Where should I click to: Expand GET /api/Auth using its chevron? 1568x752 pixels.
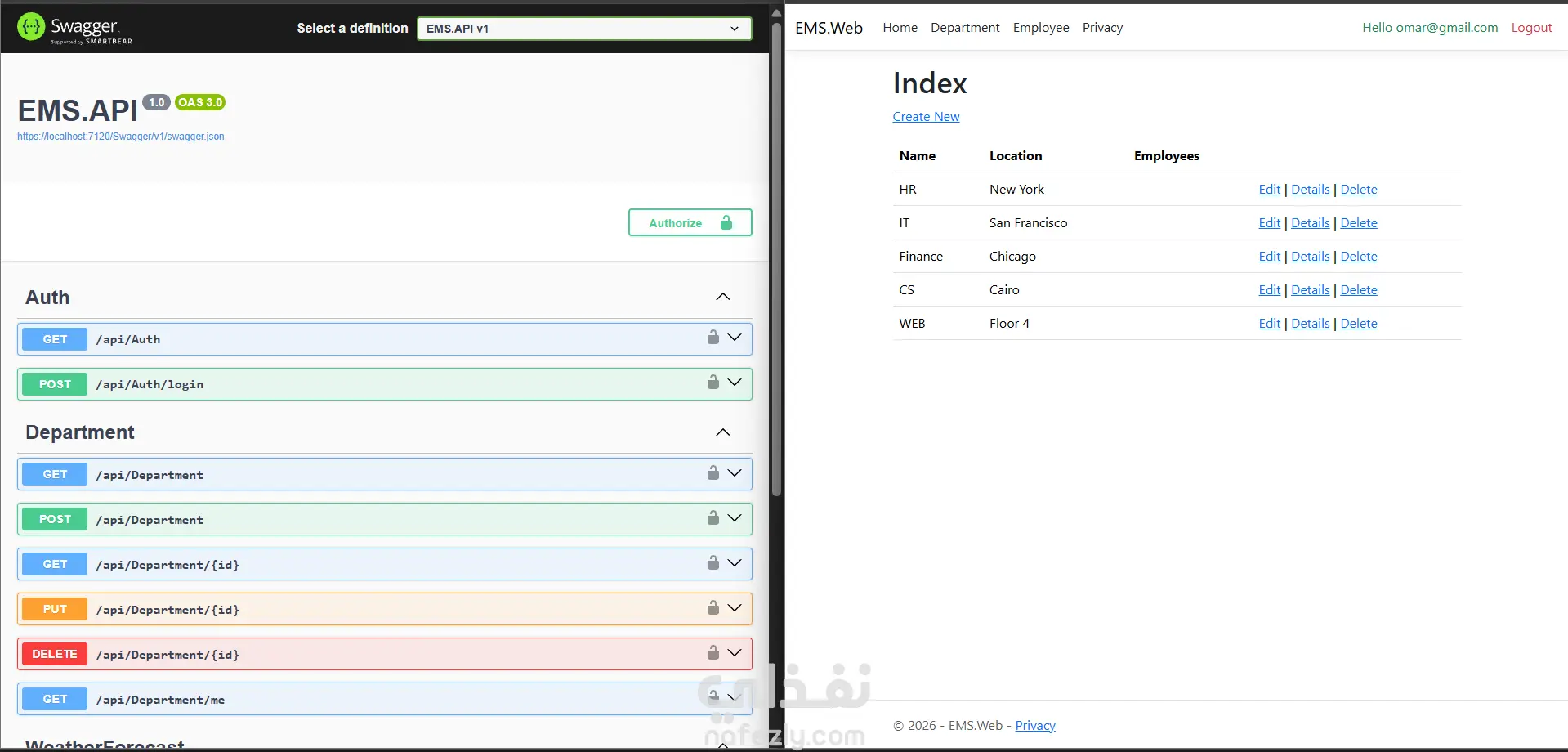[735, 338]
